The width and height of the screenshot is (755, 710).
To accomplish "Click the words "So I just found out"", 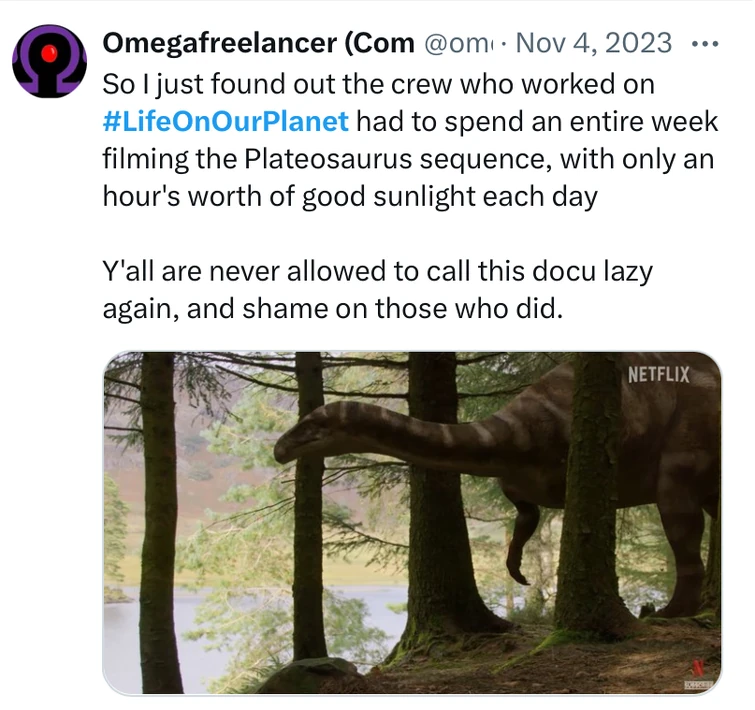I will tap(191, 85).
